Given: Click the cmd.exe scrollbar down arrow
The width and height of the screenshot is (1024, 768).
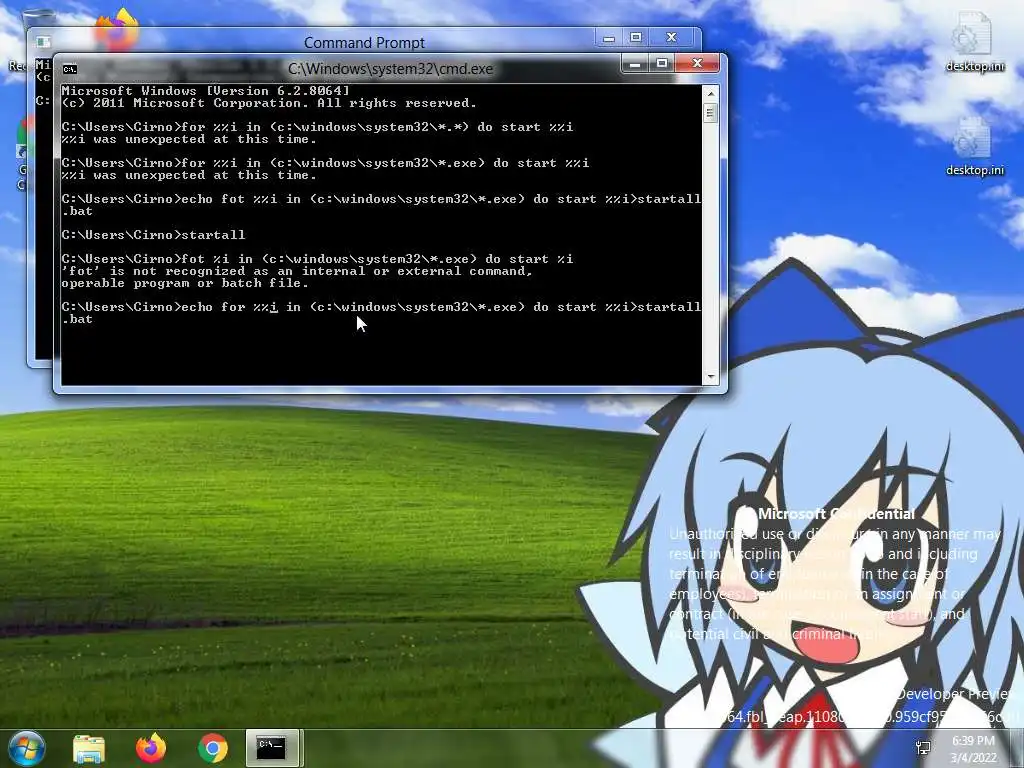Looking at the screenshot, I should click(x=711, y=377).
